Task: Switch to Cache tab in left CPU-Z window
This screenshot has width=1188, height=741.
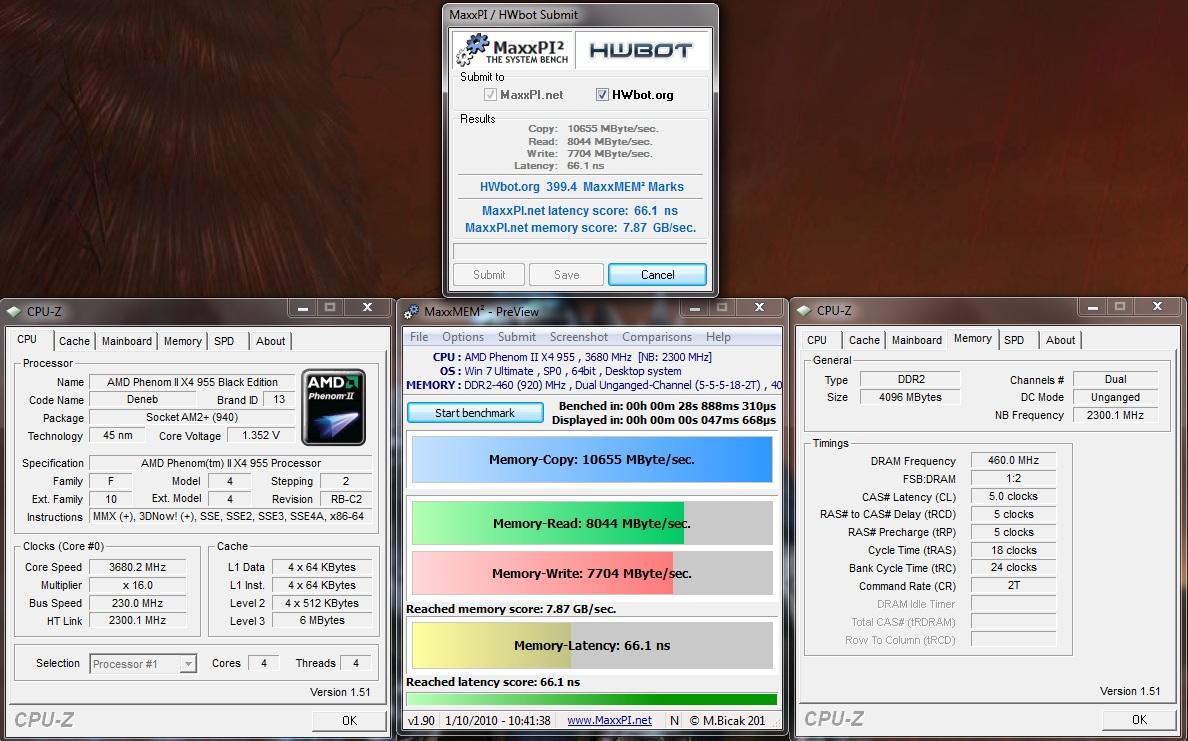Action: click(x=74, y=341)
